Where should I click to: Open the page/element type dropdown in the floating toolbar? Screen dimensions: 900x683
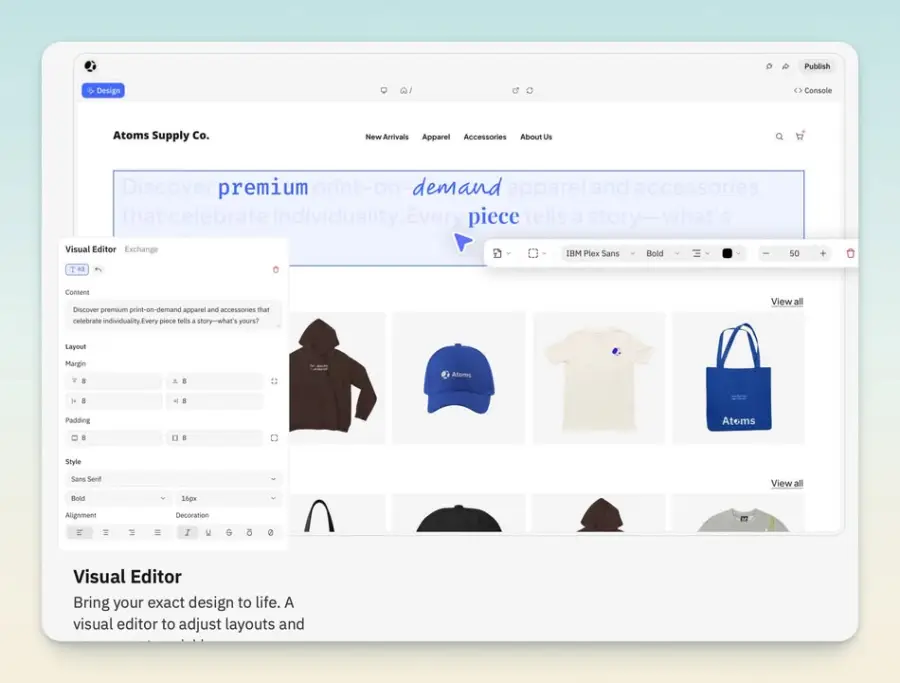(501, 253)
